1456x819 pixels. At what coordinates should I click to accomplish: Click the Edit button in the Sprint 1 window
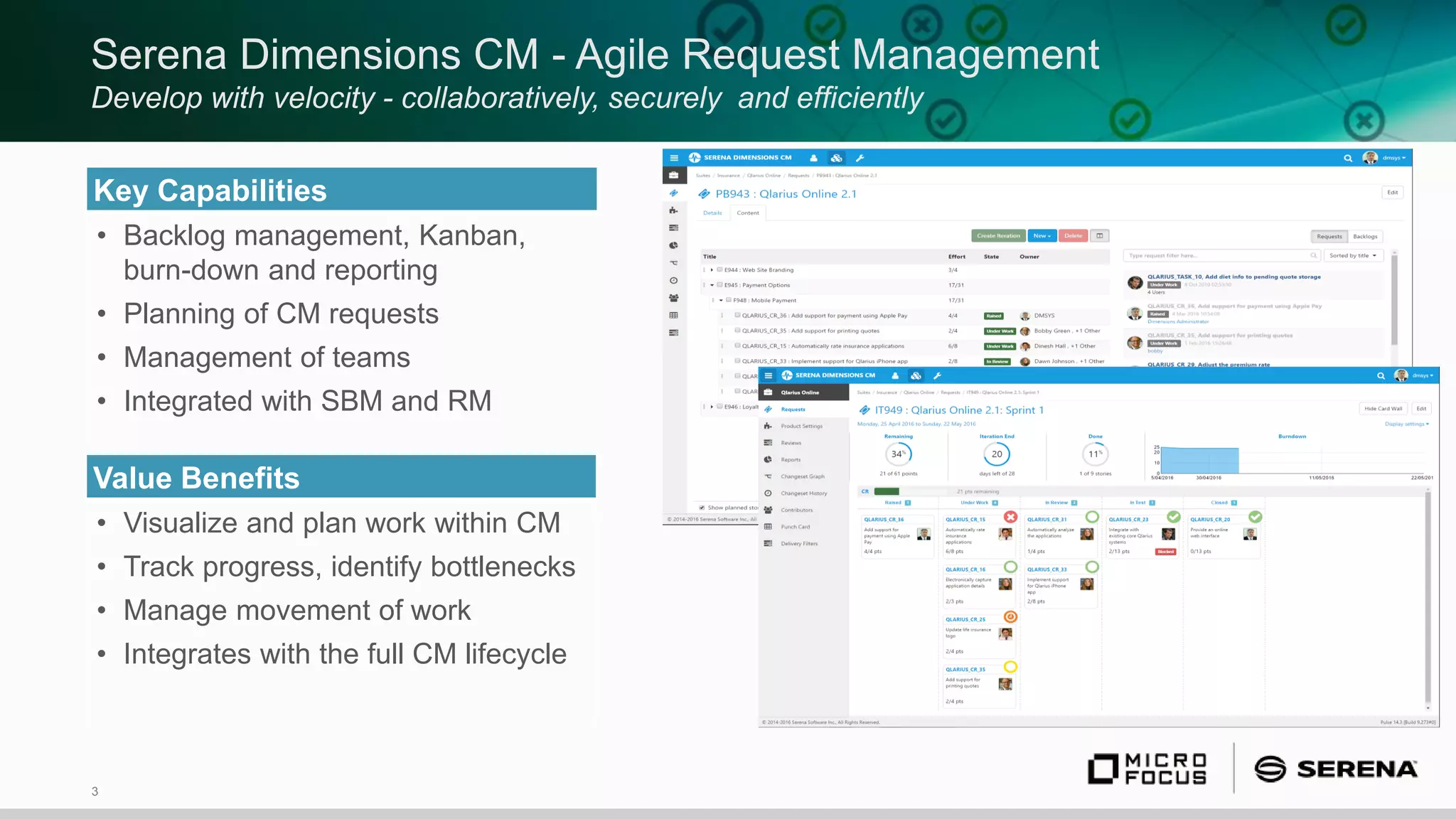tap(1421, 408)
